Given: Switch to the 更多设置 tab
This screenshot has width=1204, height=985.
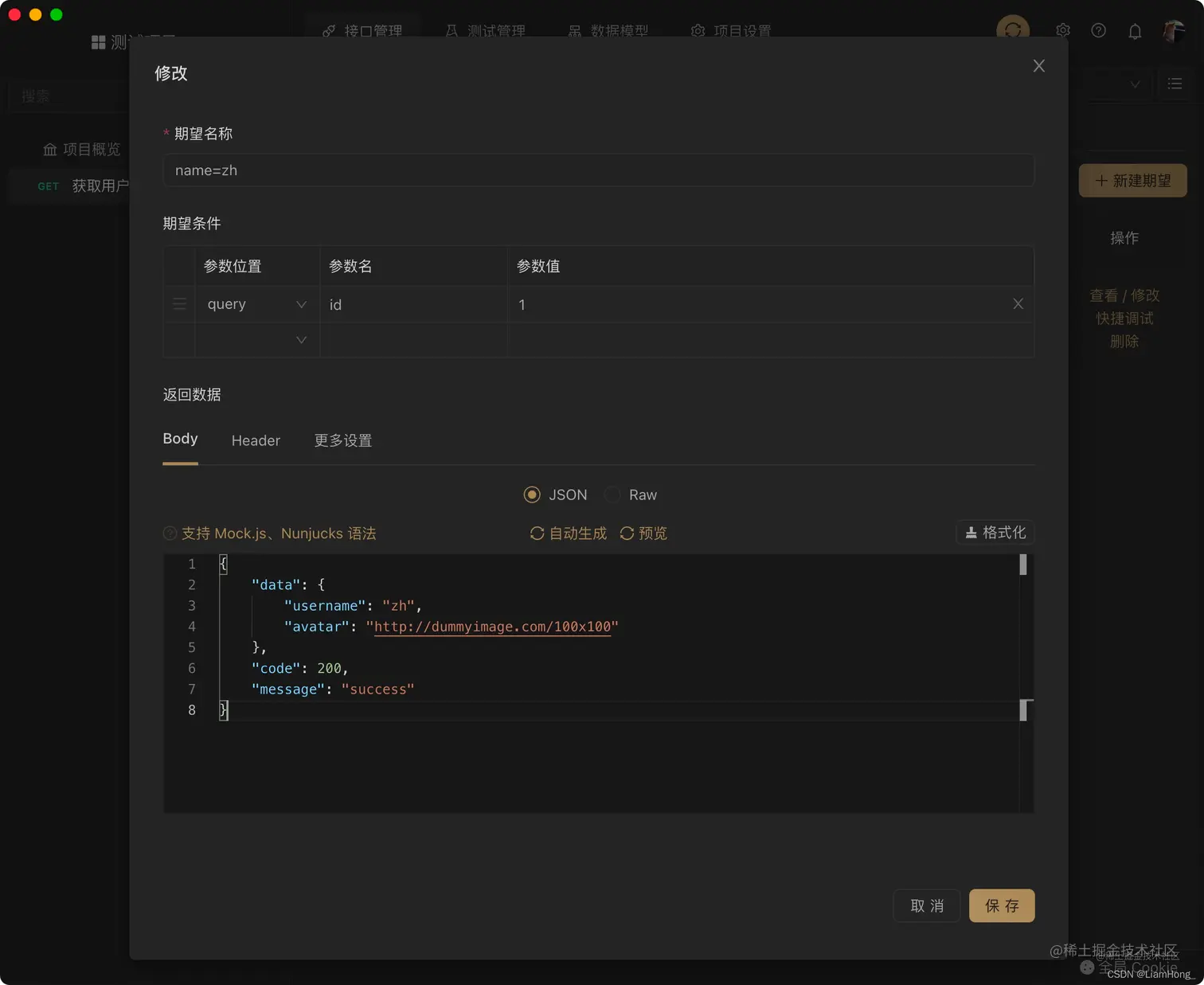Looking at the screenshot, I should [343, 440].
